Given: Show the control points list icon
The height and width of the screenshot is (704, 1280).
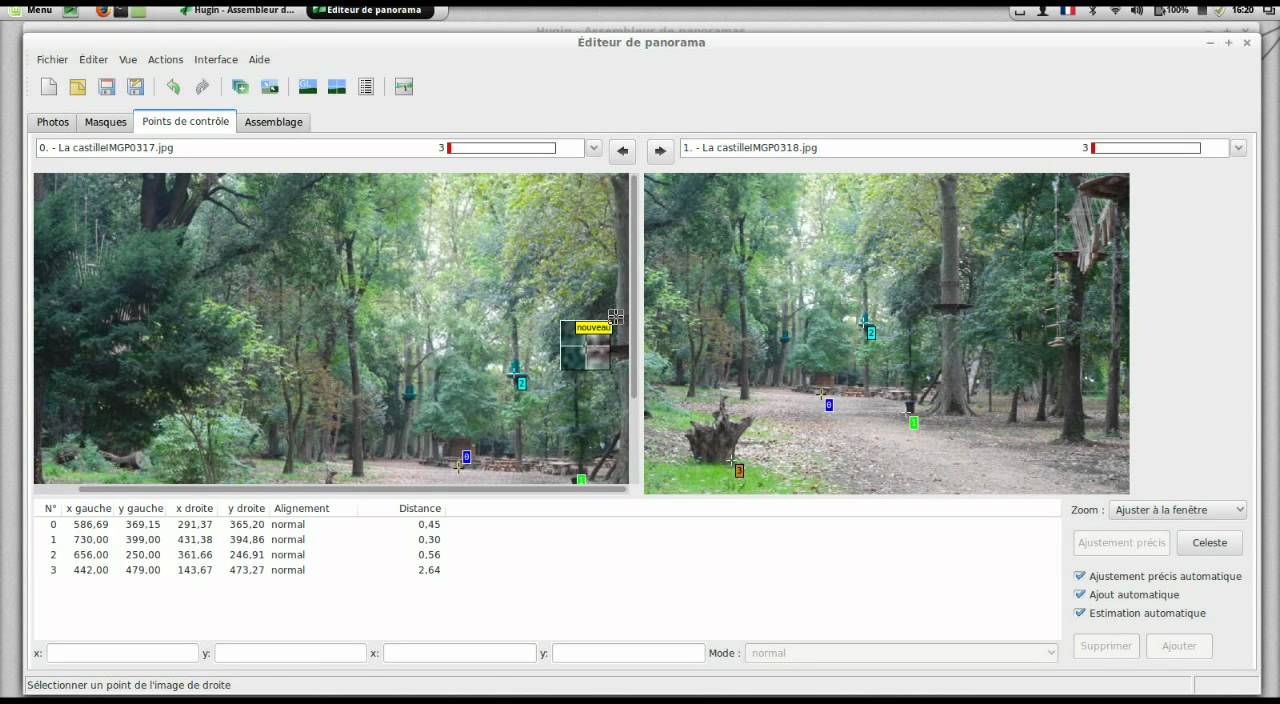Looking at the screenshot, I should [x=366, y=87].
